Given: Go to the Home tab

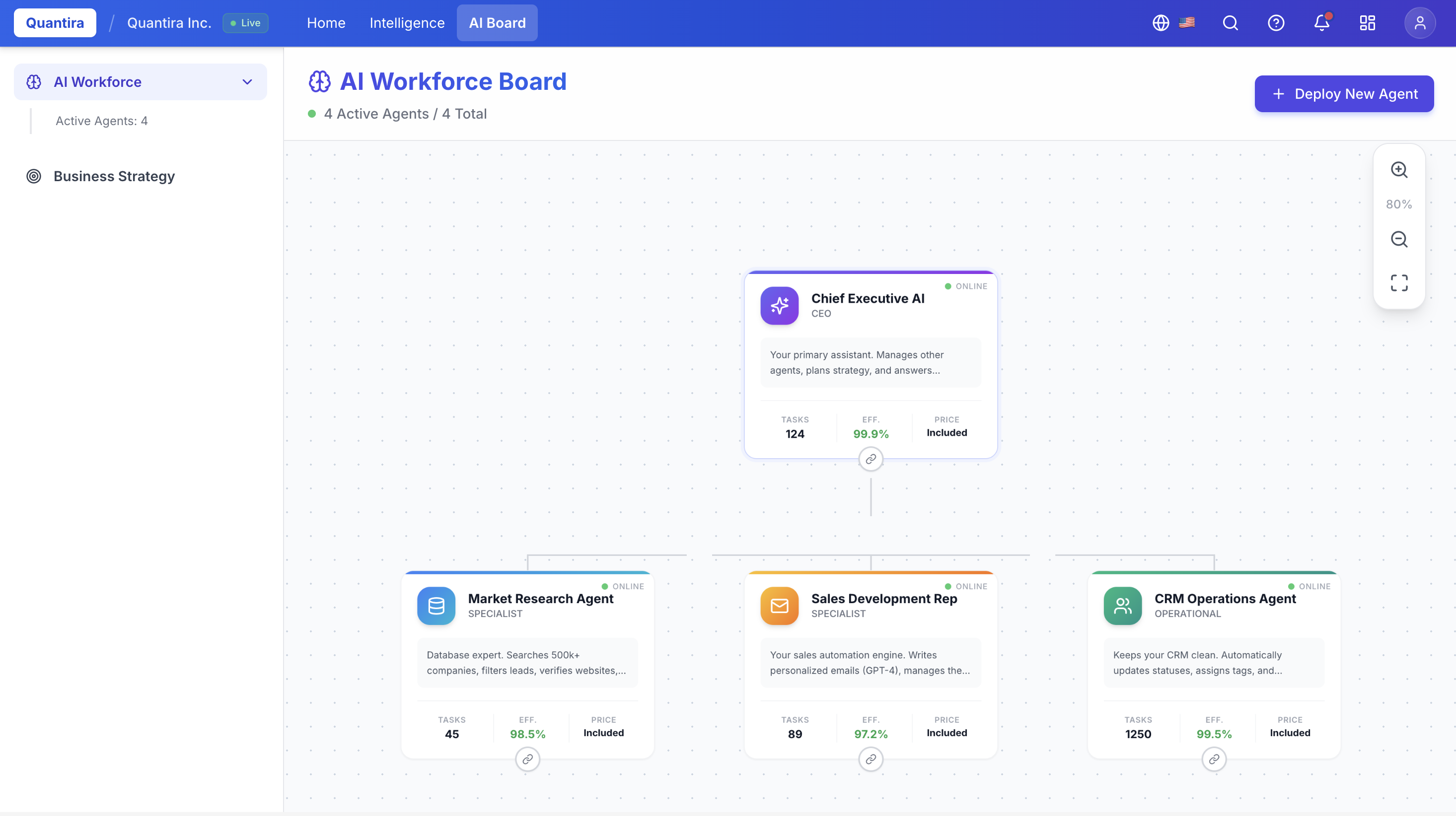Looking at the screenshot, I should pyautogui.click(x=326, y=23).
